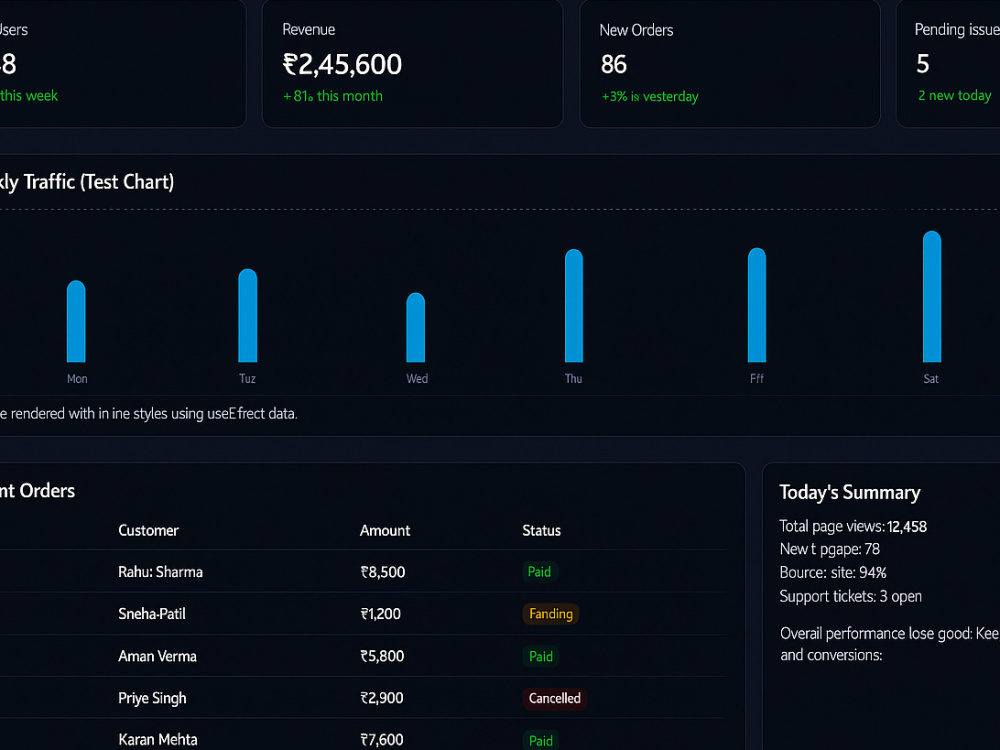Click the Recent Orders heading
Image resolution: width=1000 pixels, height=750 pixels.
(x=37, y=490)
